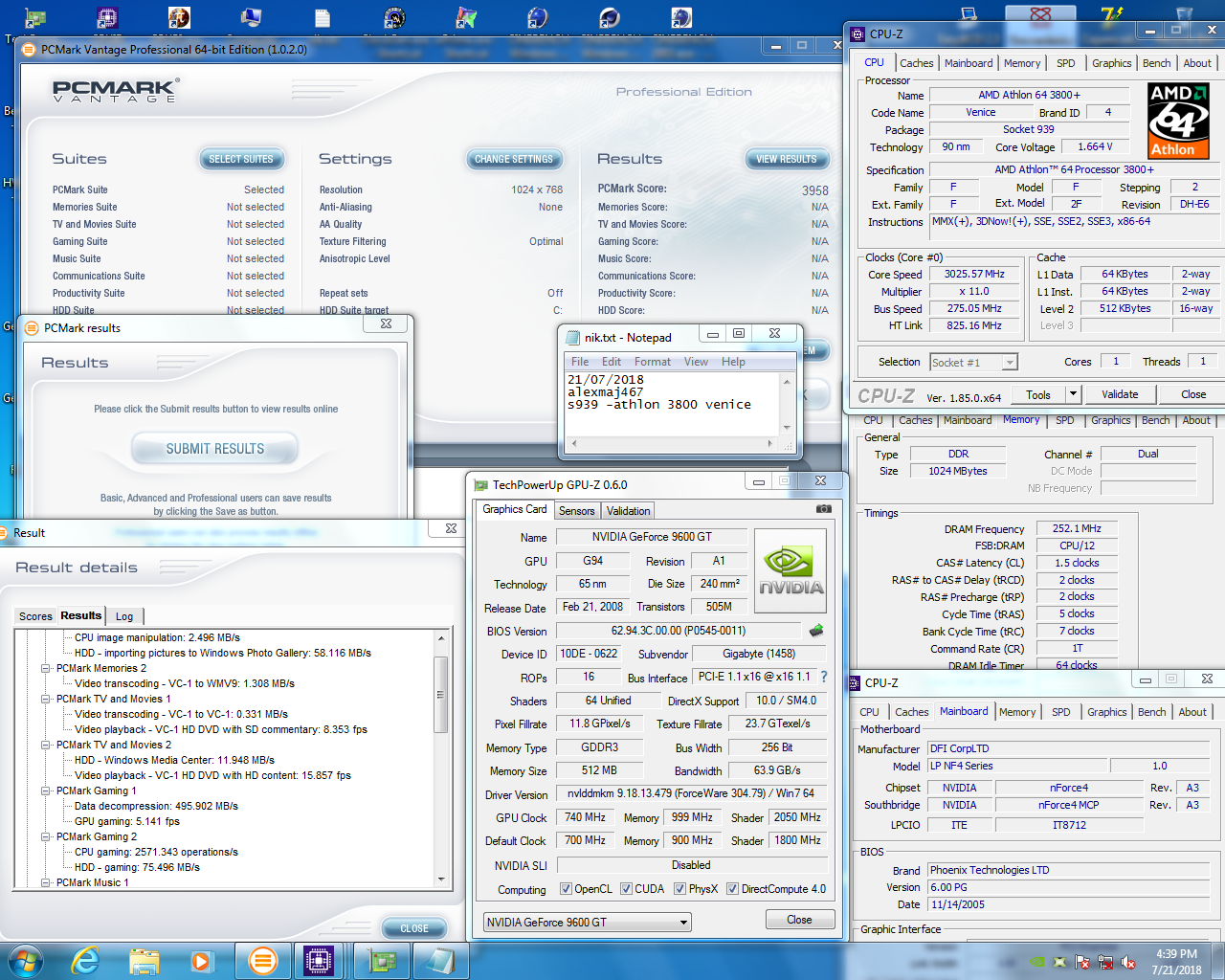Click the Result details vertical scrollbar
The image size is (1225, 980).
point(441,758)
